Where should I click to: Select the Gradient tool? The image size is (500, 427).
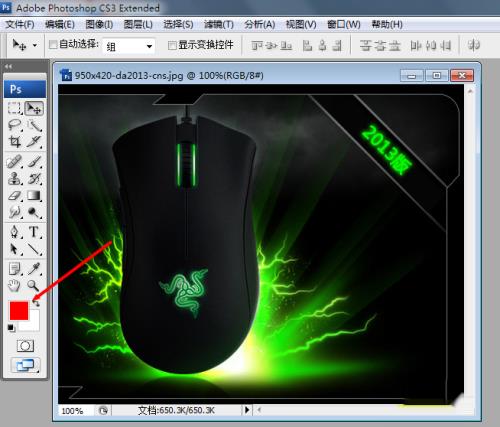point(34,195)
